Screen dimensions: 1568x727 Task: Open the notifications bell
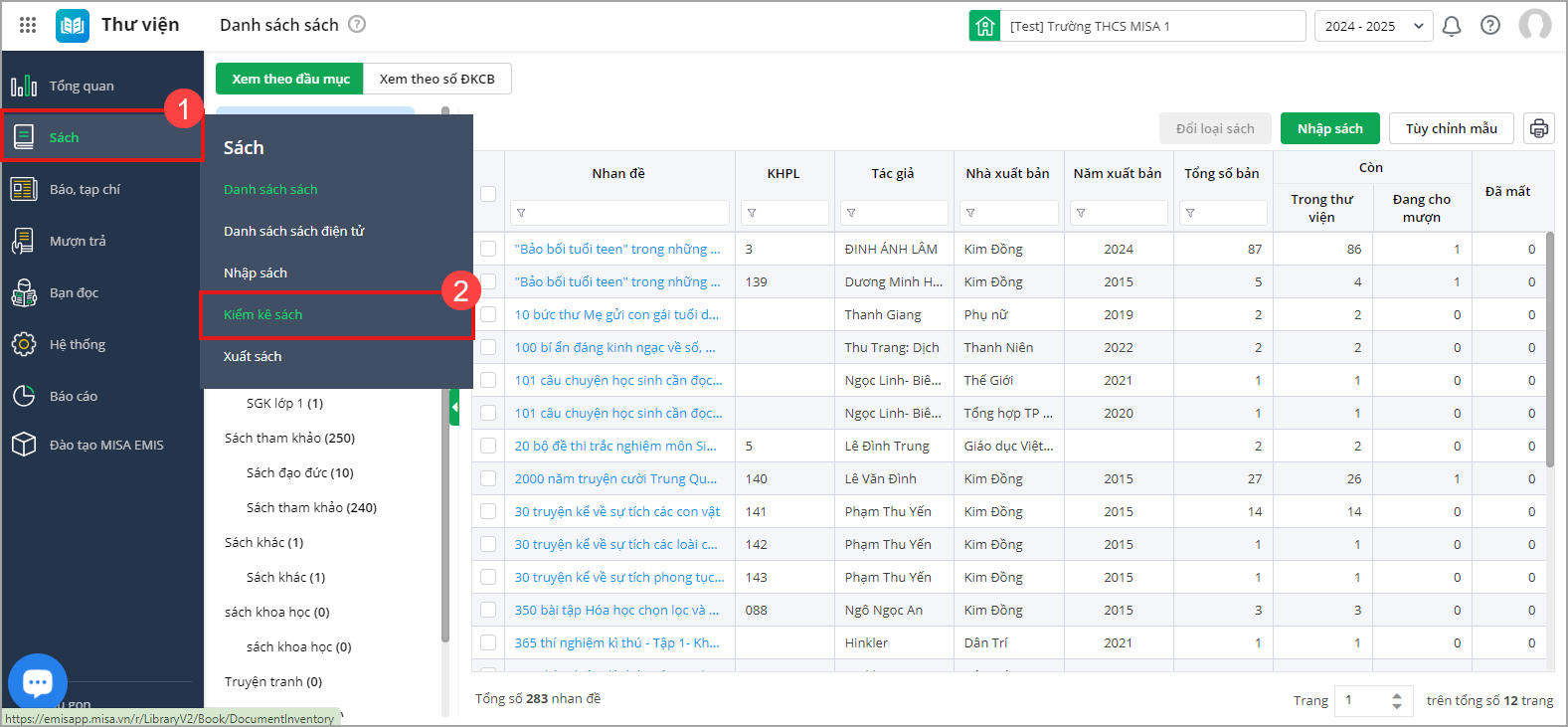tap(1452, 26)
